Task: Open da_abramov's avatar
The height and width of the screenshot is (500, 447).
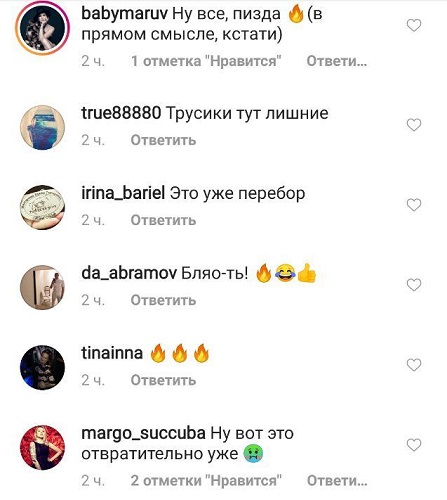Action: [42, 287]
